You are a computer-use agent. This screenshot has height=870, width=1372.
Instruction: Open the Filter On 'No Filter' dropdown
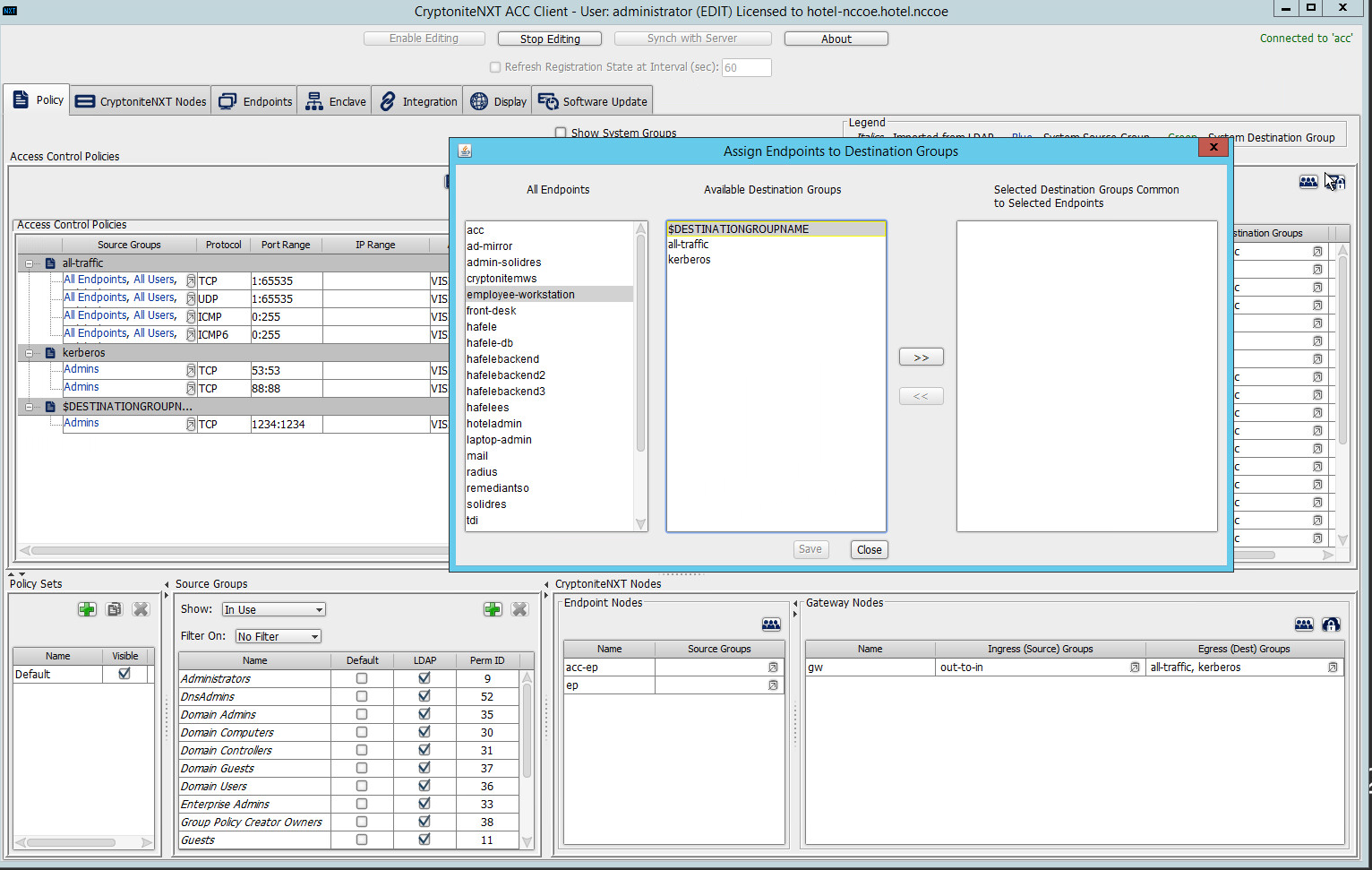[278, 636]
